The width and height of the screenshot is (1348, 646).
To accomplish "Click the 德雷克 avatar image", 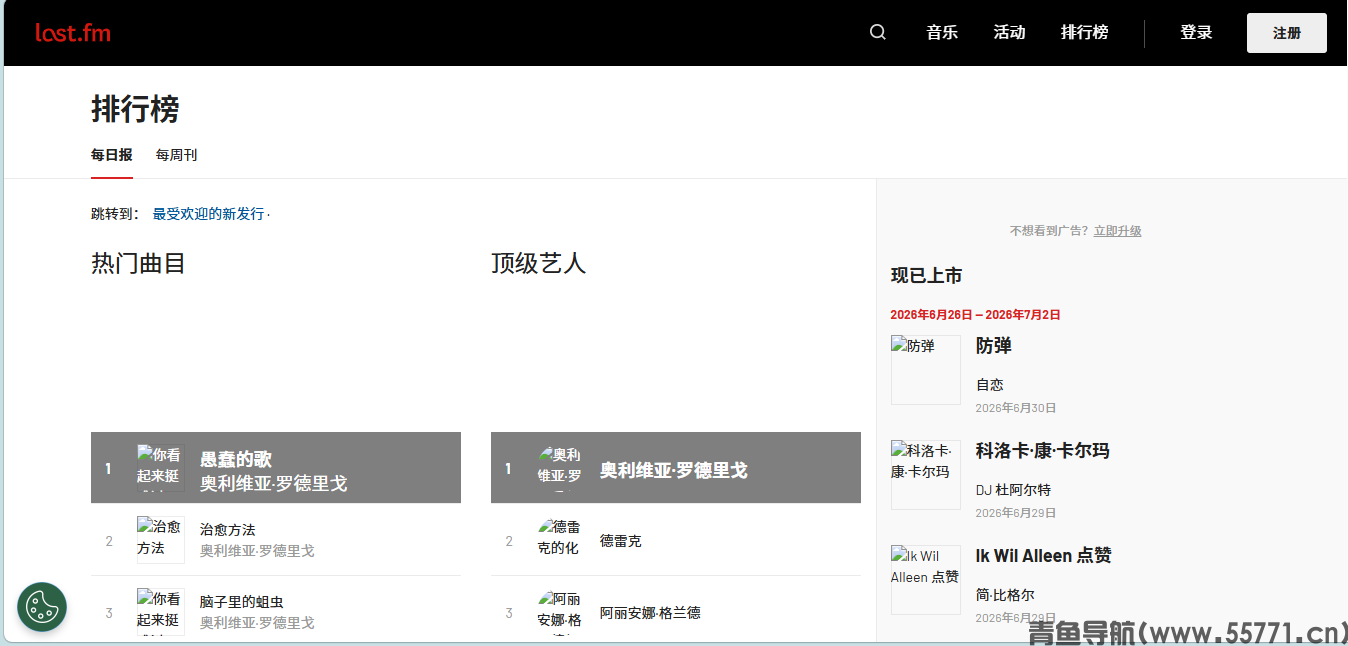I will (561, 540).
